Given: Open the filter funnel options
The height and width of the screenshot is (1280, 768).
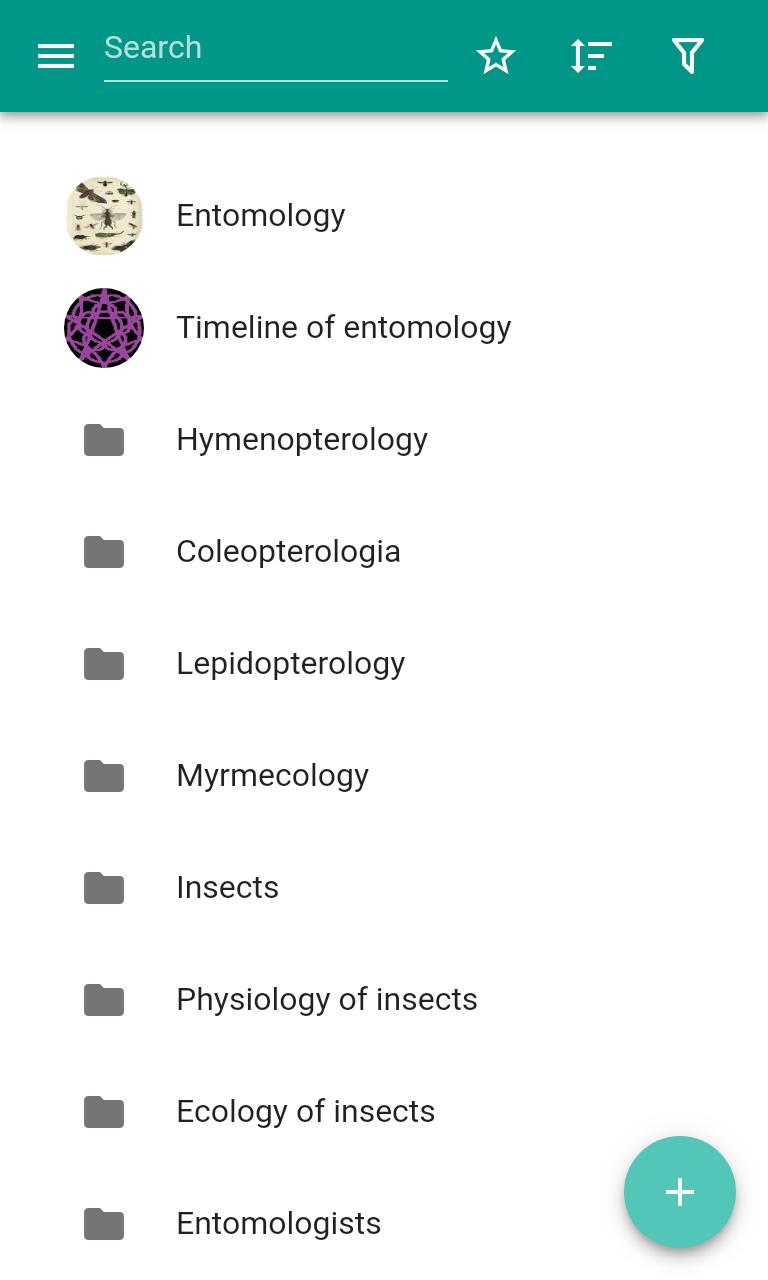Looking at the screenshot, I should click(x=688, y=56).
